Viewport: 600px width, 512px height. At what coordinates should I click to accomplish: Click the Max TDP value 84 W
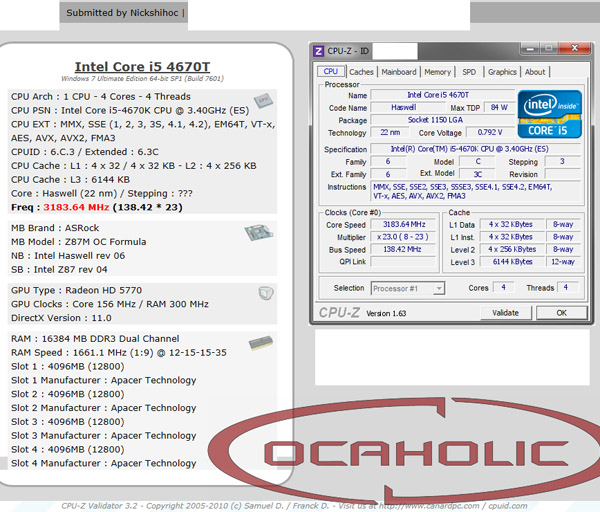[x=499, y=108]
